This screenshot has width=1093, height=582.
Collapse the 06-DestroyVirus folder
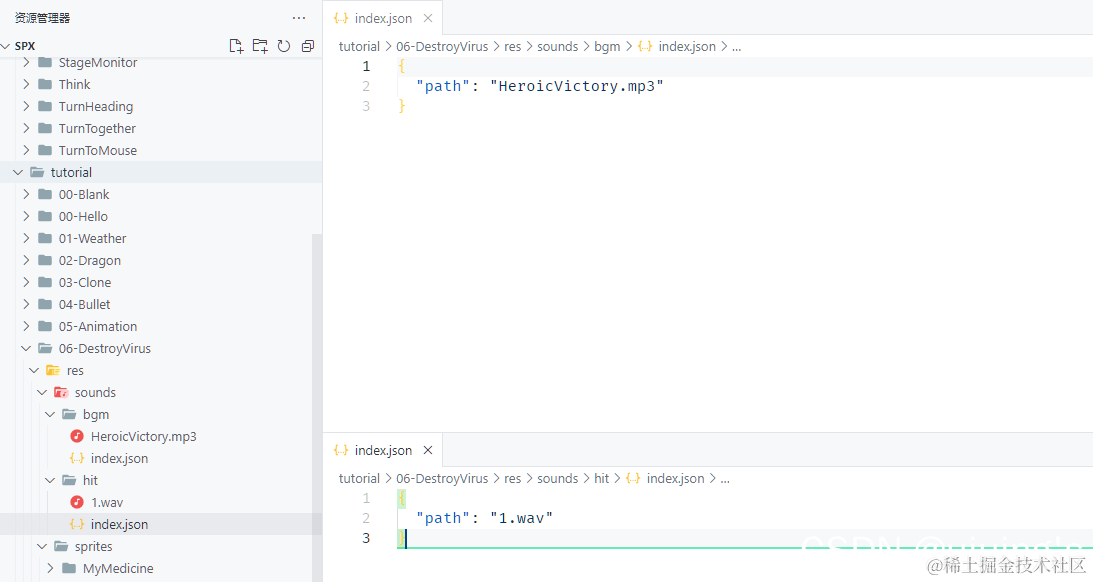click(x=26, y=349)
